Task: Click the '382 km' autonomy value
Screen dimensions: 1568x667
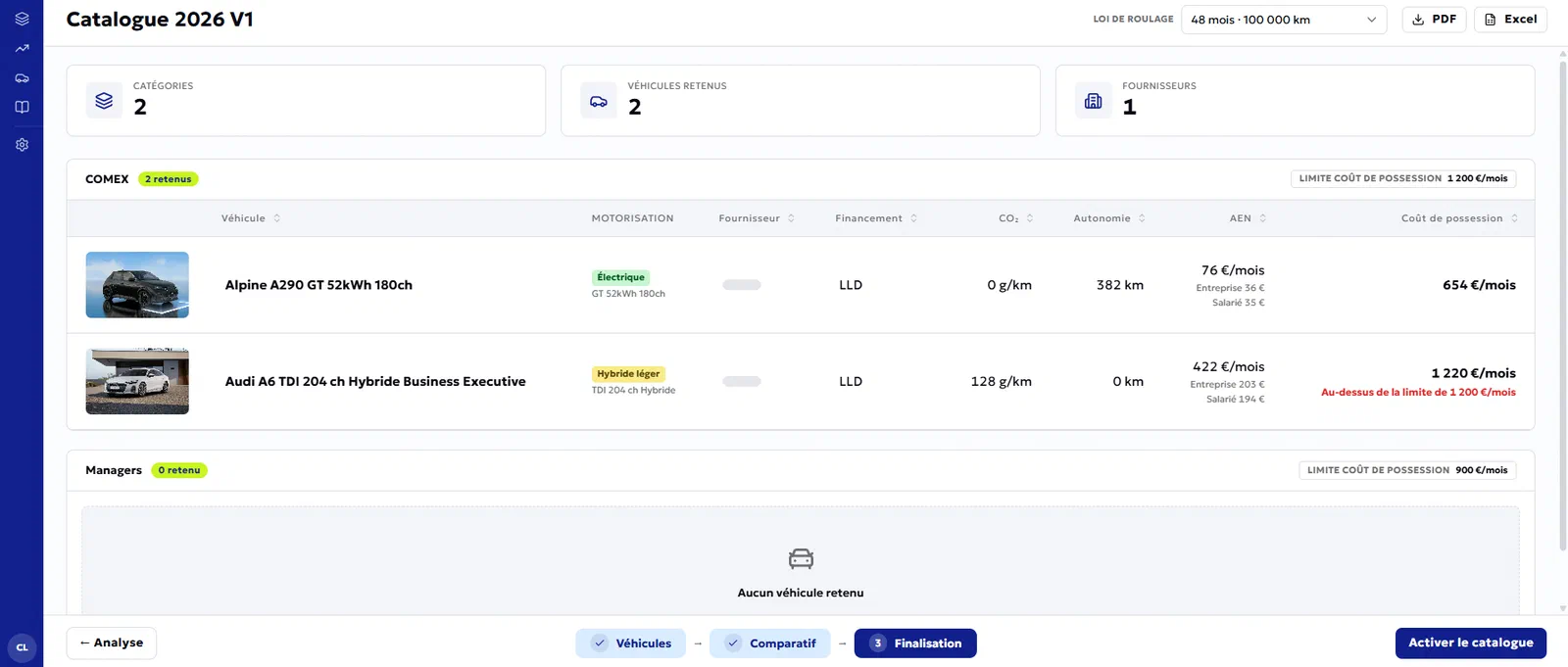Action: click(x=1120, y=285)
